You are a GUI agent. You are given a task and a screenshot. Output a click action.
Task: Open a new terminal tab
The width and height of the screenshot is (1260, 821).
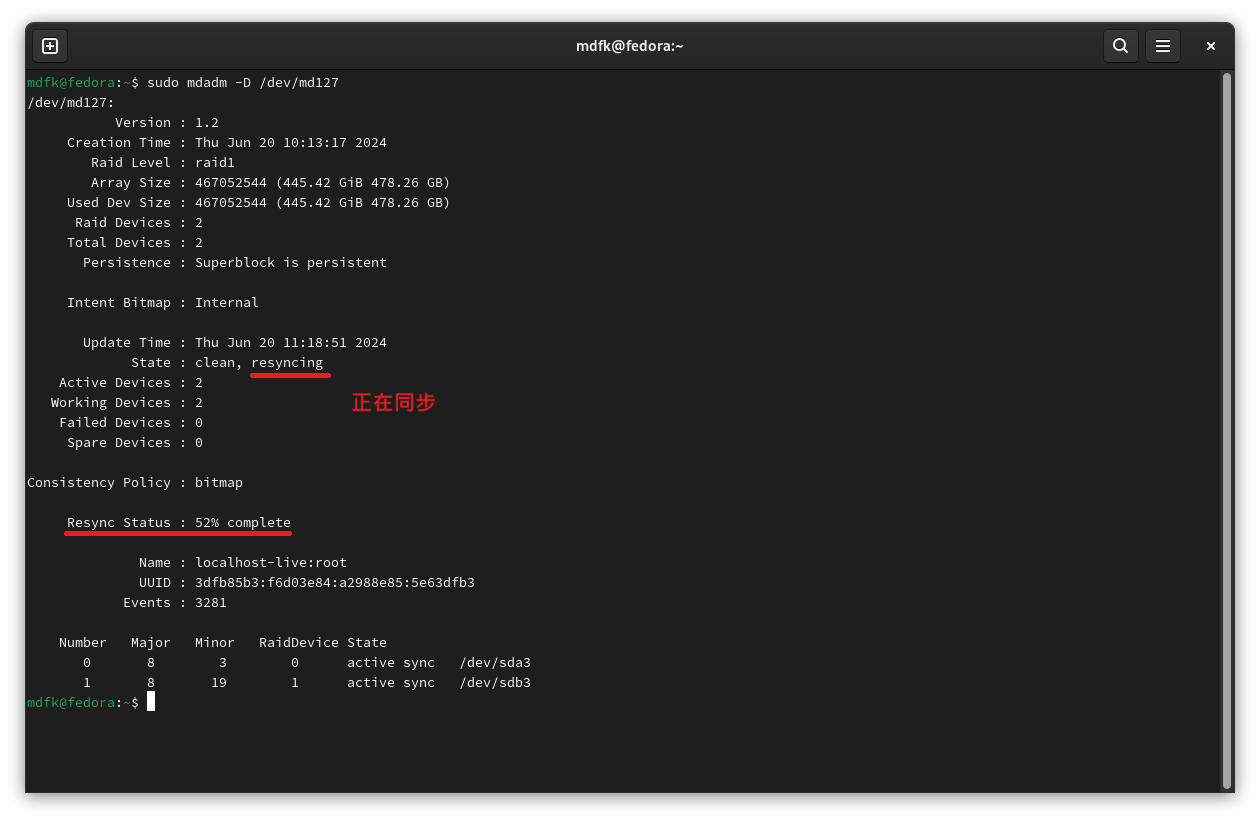coord(50,46)
